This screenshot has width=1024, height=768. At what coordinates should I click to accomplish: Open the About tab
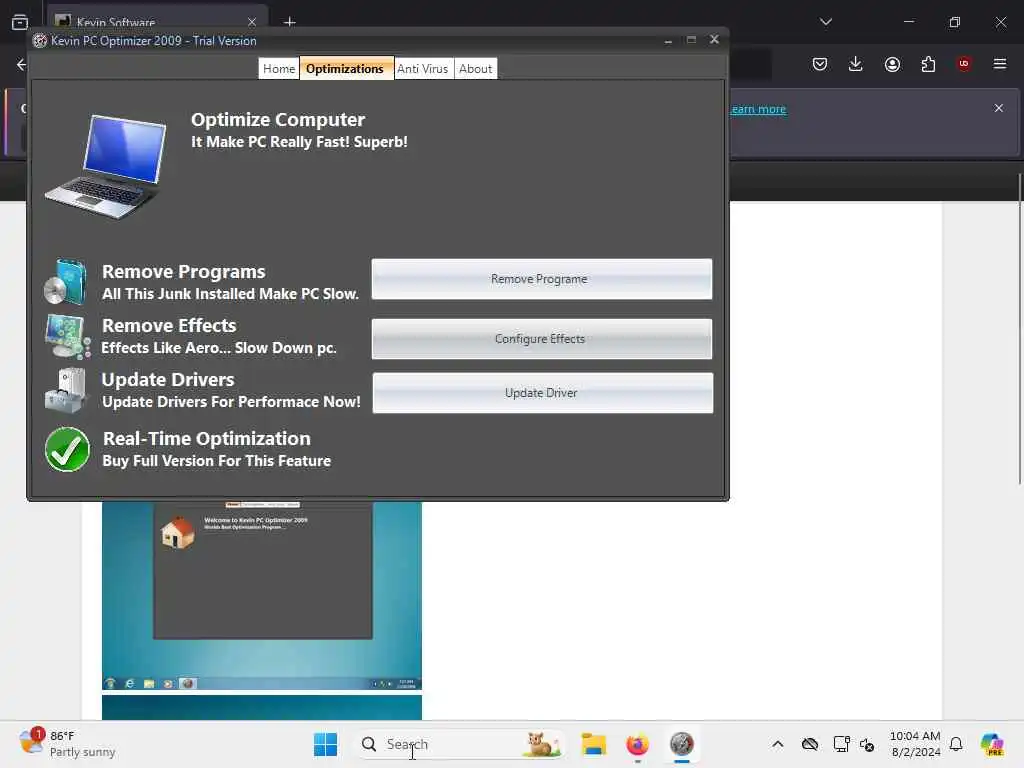click(475, 69)
